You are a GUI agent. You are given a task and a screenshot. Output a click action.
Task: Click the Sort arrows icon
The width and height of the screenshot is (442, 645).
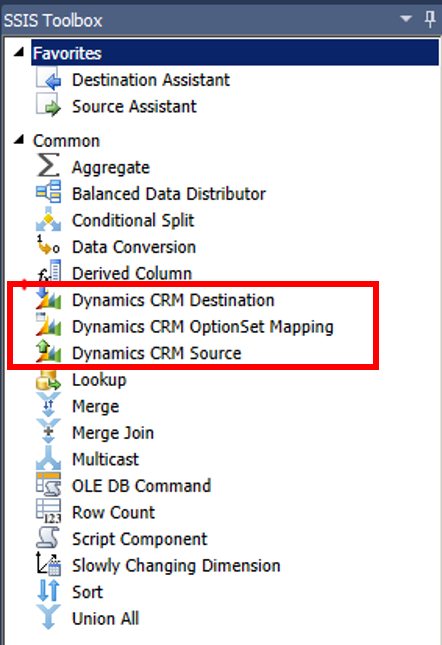click(x=49, y=591)
